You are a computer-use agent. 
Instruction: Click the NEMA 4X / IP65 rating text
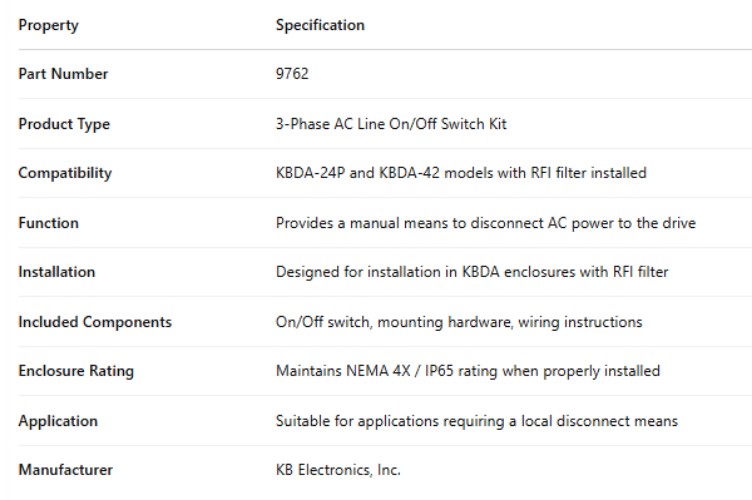tap(468, 371)
